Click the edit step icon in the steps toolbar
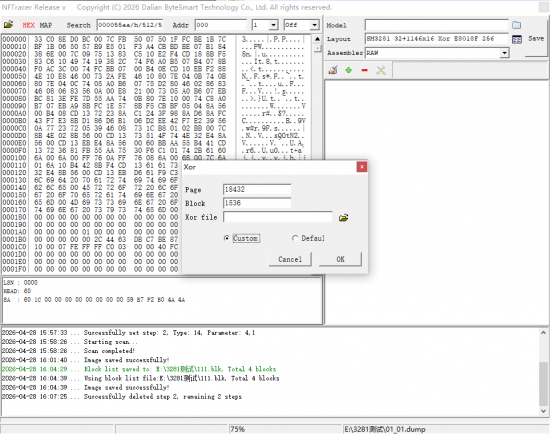The image size is (550, 434). click(333, 70)
